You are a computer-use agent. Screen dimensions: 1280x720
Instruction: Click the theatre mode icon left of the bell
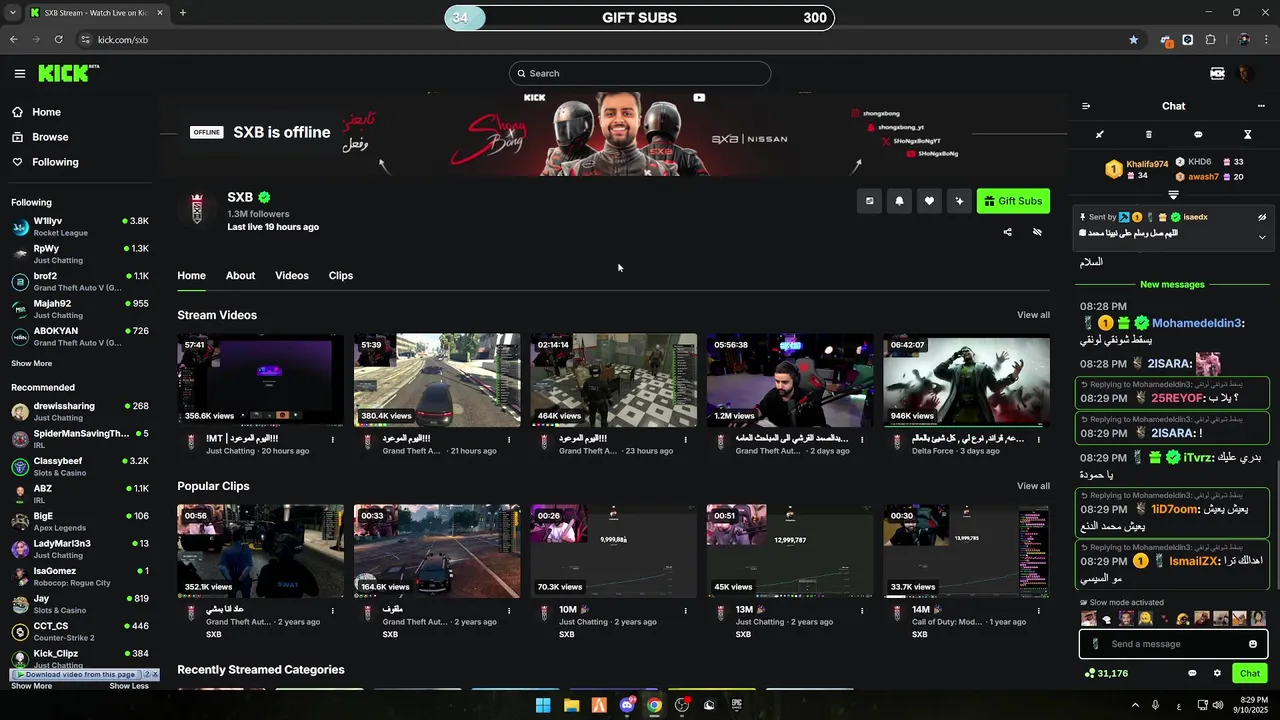[870, 201]
